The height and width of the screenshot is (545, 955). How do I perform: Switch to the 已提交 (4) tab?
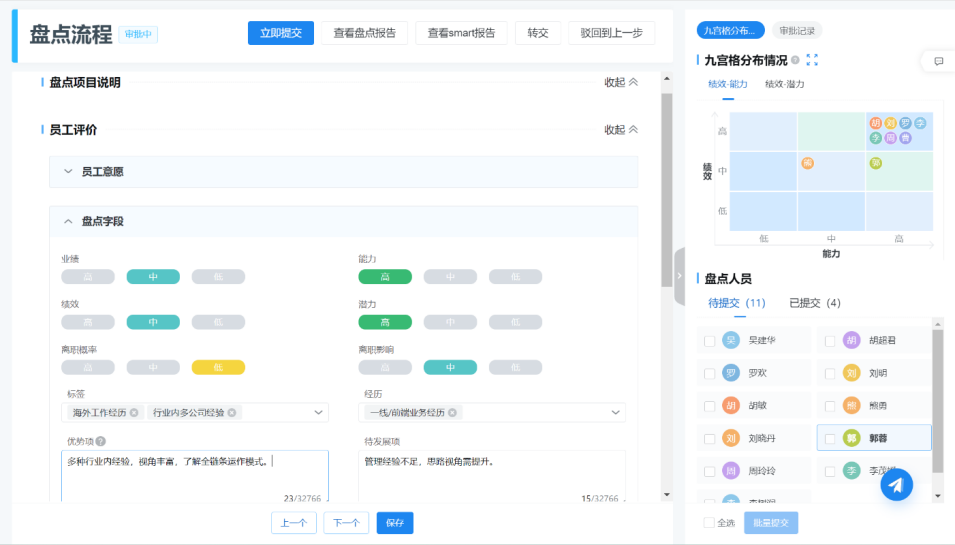[x=814, y=303]
